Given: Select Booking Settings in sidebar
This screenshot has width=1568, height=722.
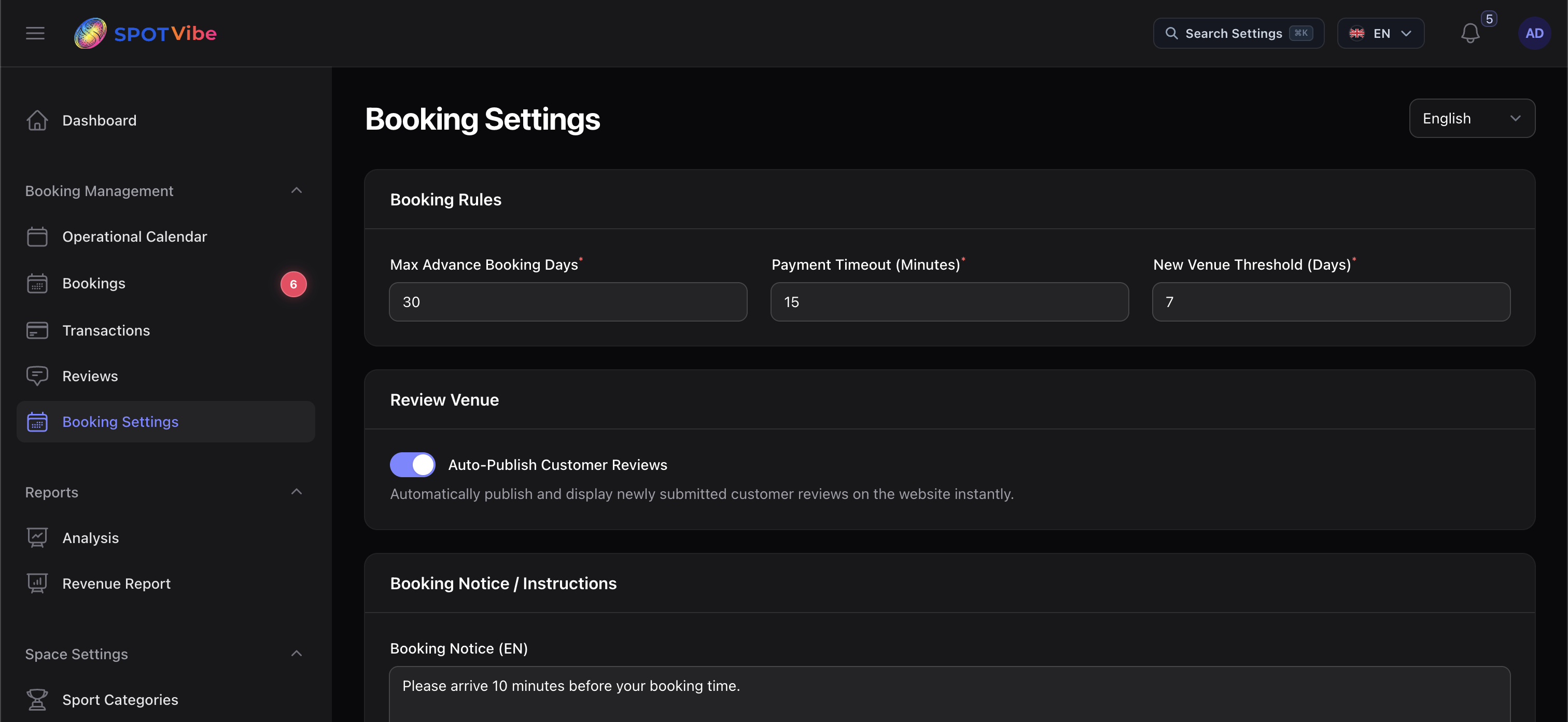Looking at the screenshot, I should (x=165, y=421).
